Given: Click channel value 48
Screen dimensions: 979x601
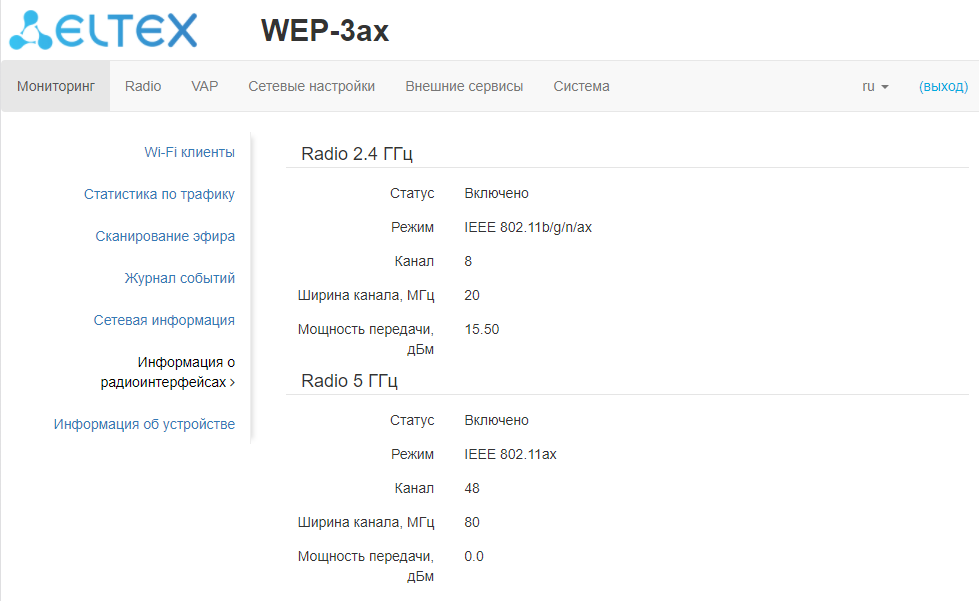Looking at the screenshot, I should coord(472,489).
